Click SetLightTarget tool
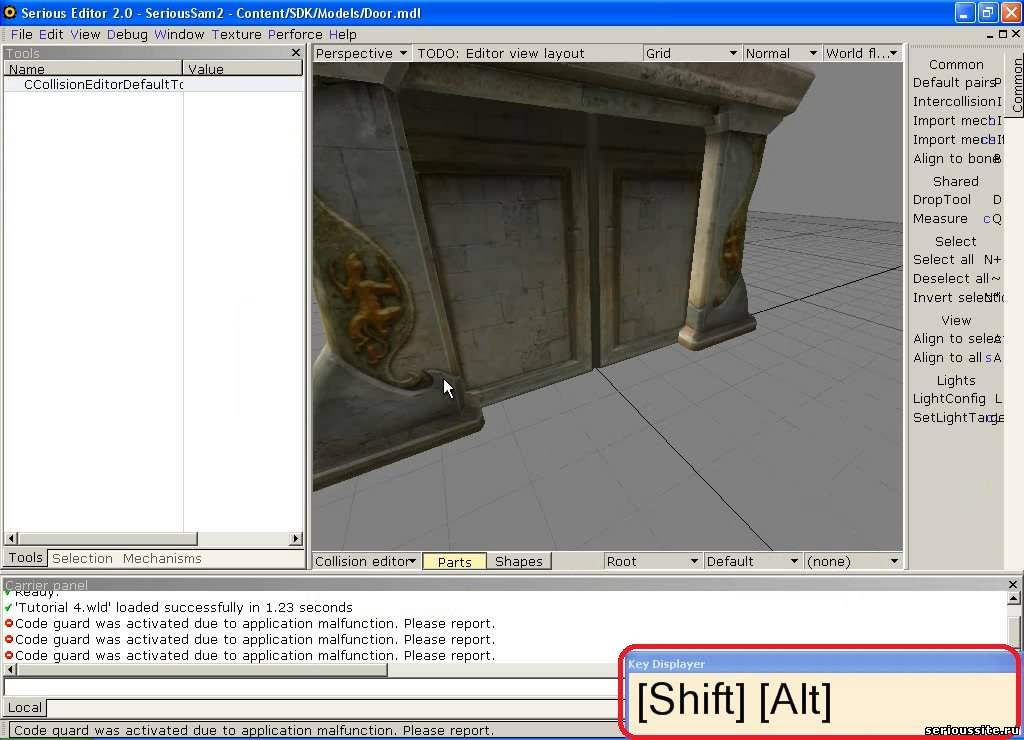 (957, 418)
